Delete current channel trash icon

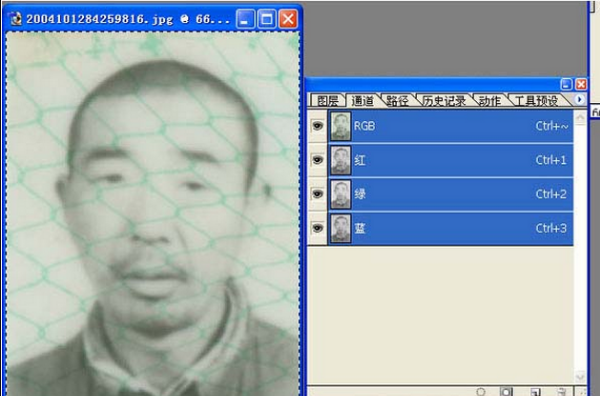coord(561,391)
